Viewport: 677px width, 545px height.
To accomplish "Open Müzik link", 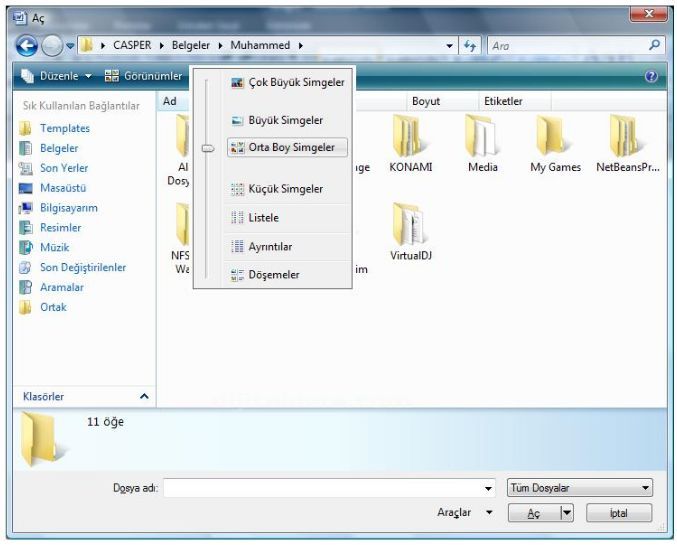I will [54, 247].
